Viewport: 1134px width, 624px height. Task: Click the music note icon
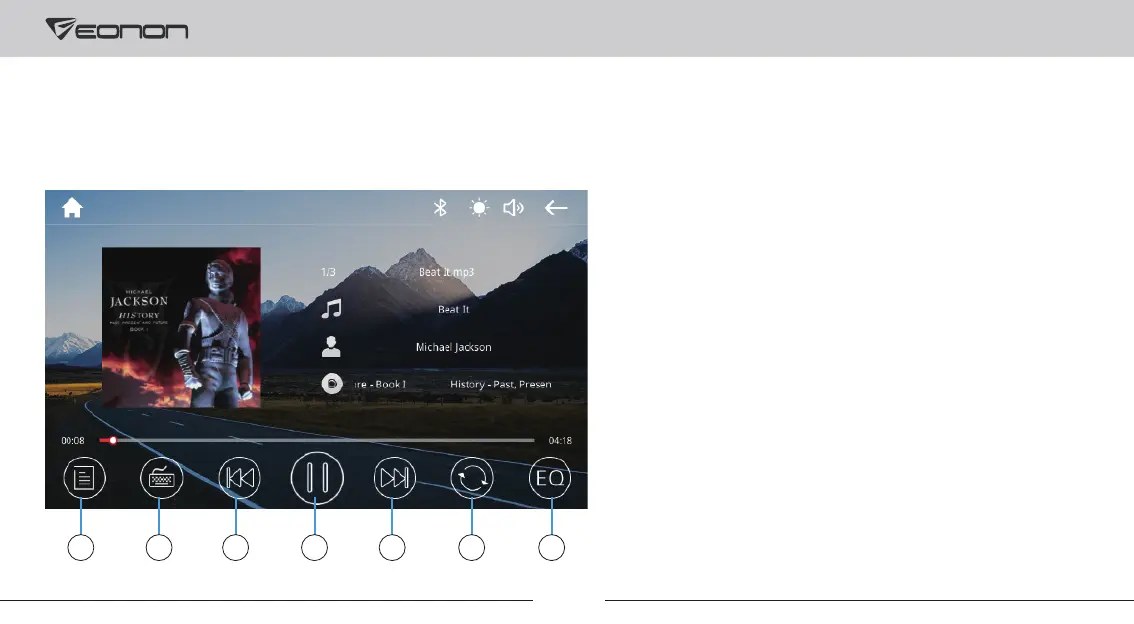pyautogui.click(x=331, y=309)
